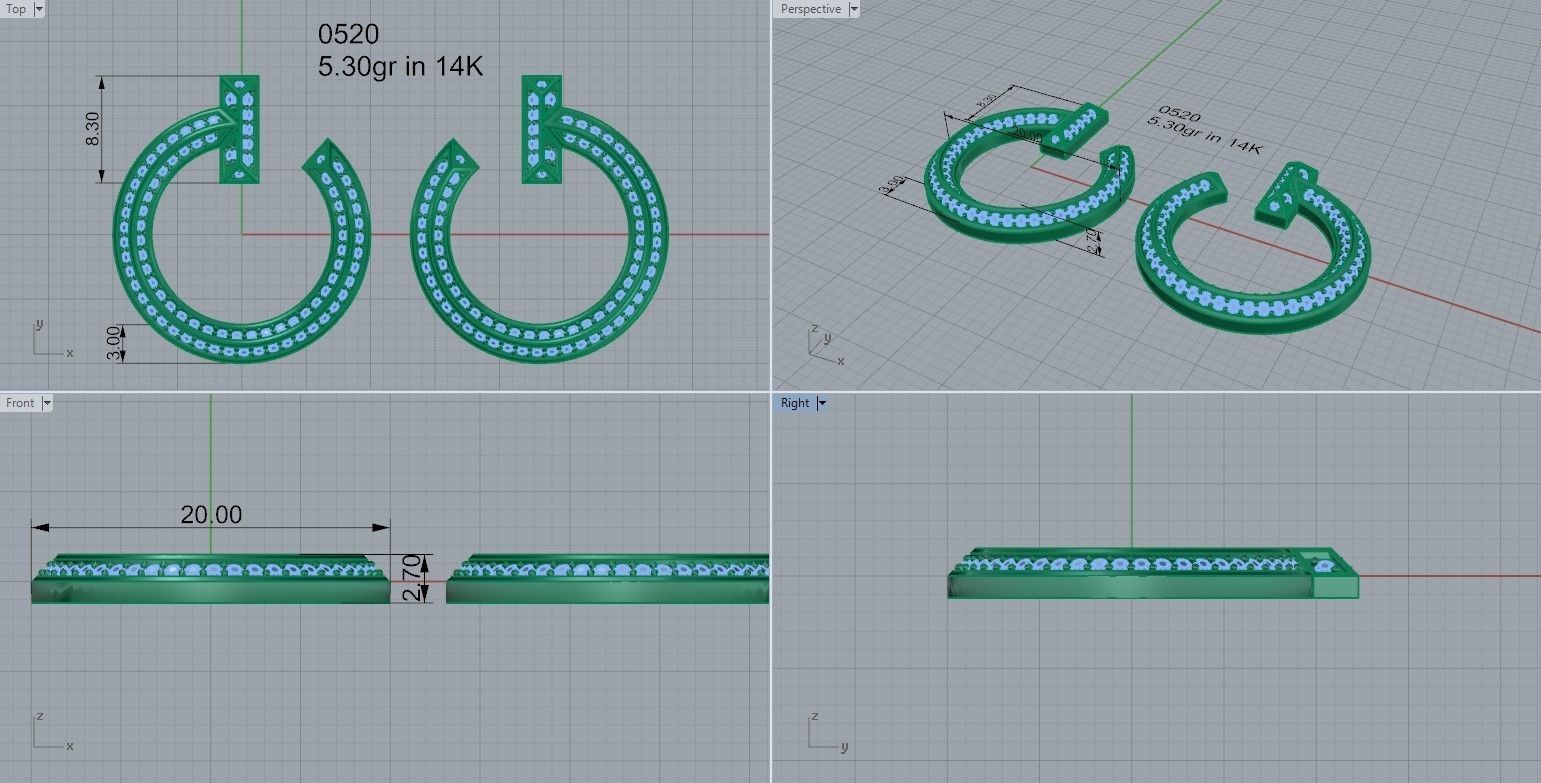Select "5.30gr in 14K" text in Top view

(400, 66)
